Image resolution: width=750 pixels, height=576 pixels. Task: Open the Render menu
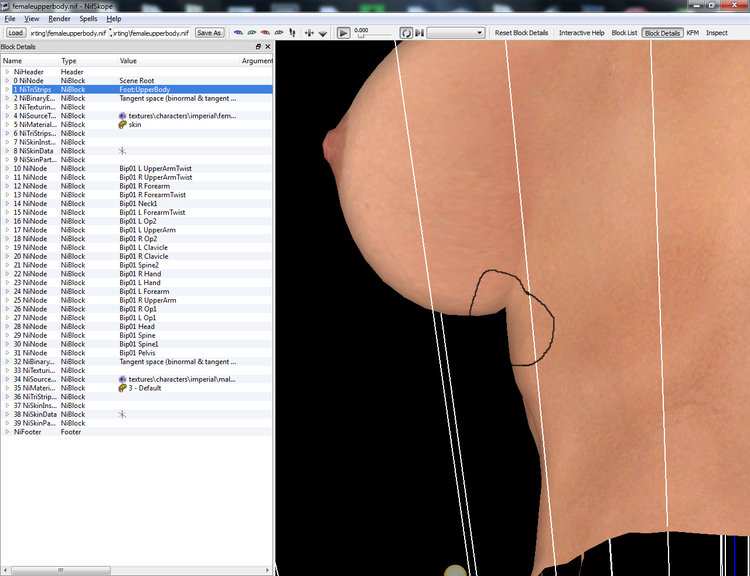pos(59,19)
